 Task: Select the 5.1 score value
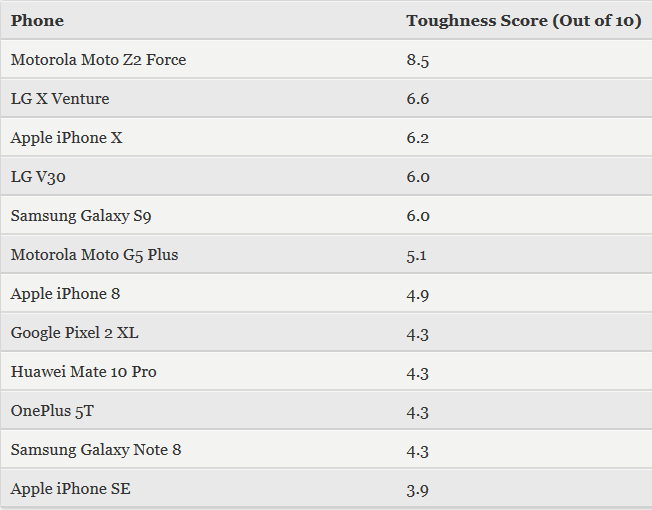pyautogui.click(x=417, y=255)
